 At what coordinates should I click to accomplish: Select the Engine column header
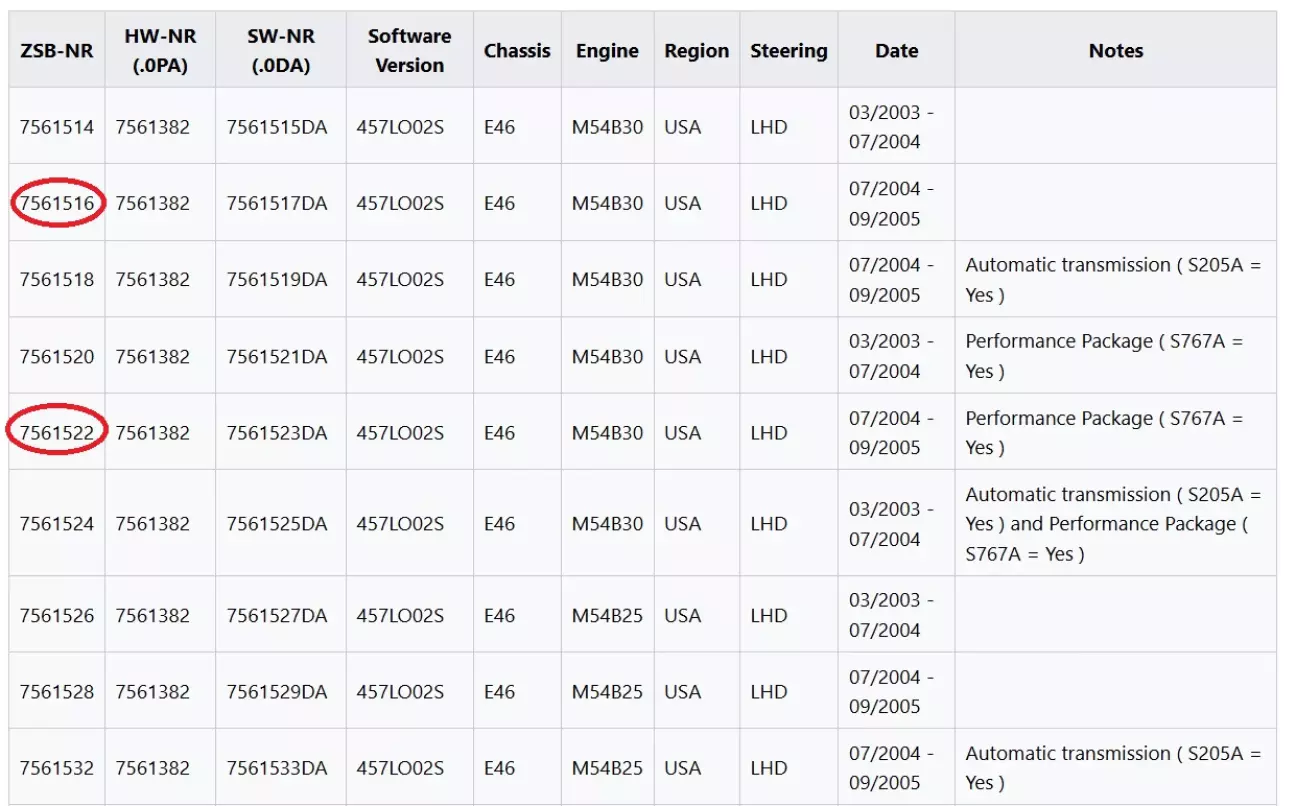pos(607,51)
